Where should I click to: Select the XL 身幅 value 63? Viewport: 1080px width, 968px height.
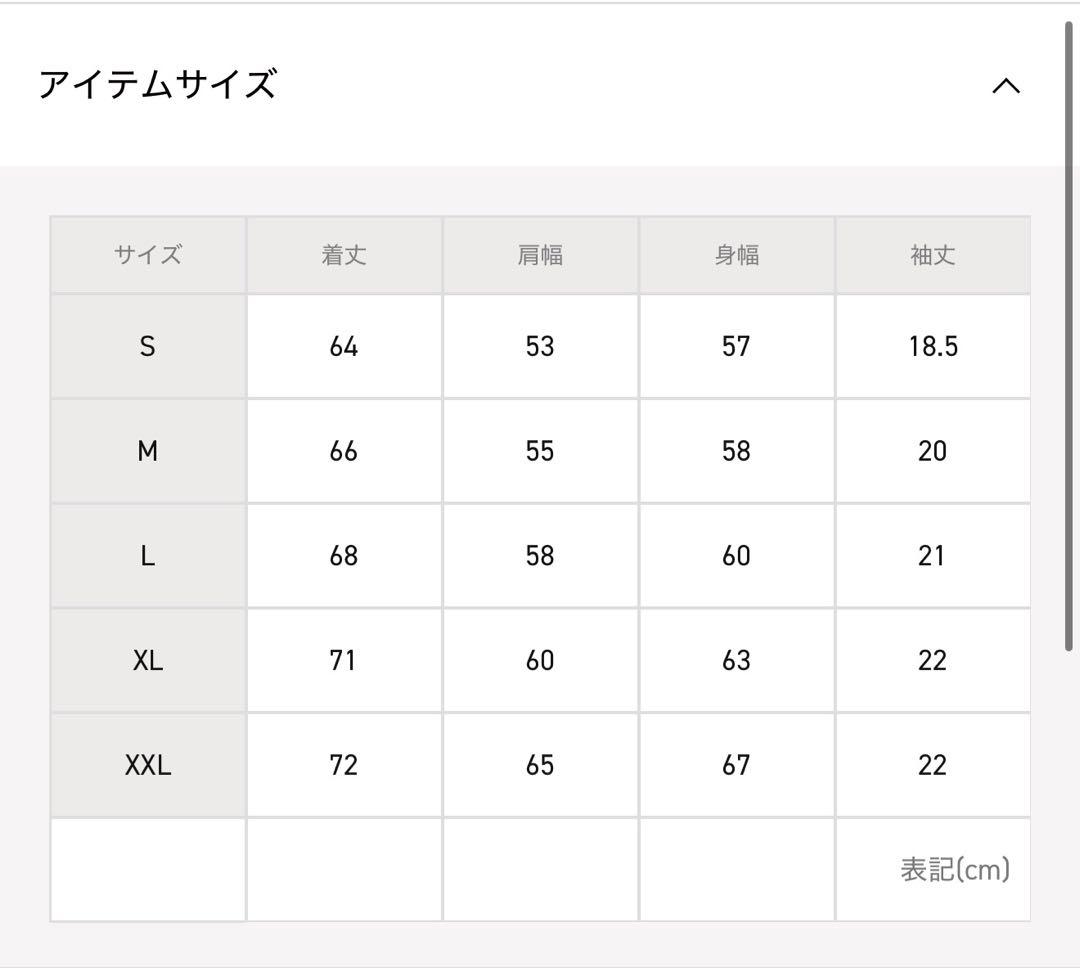pos(736,660)
